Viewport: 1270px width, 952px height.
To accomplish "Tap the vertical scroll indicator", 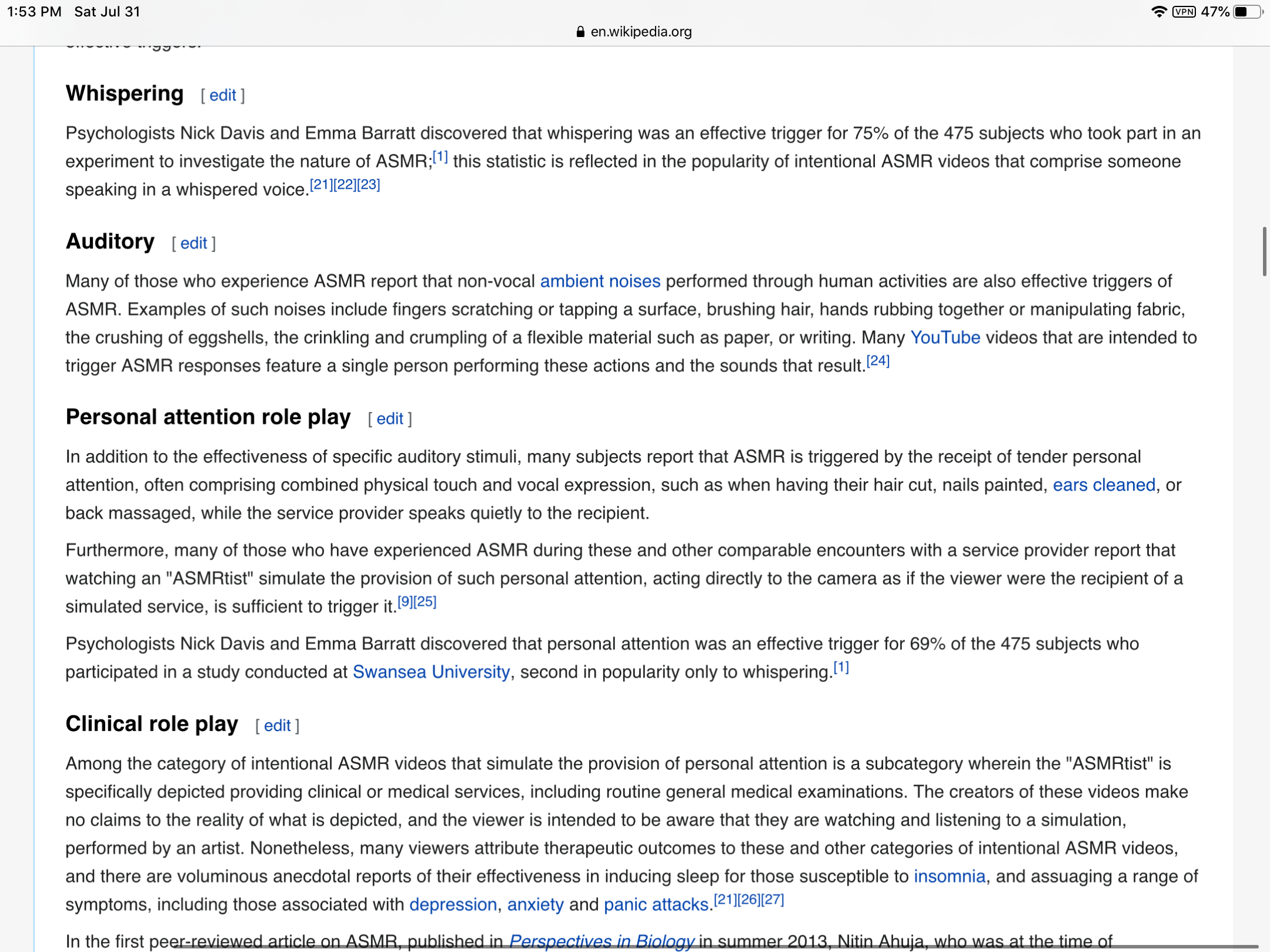I will (x=1264, y=252).
